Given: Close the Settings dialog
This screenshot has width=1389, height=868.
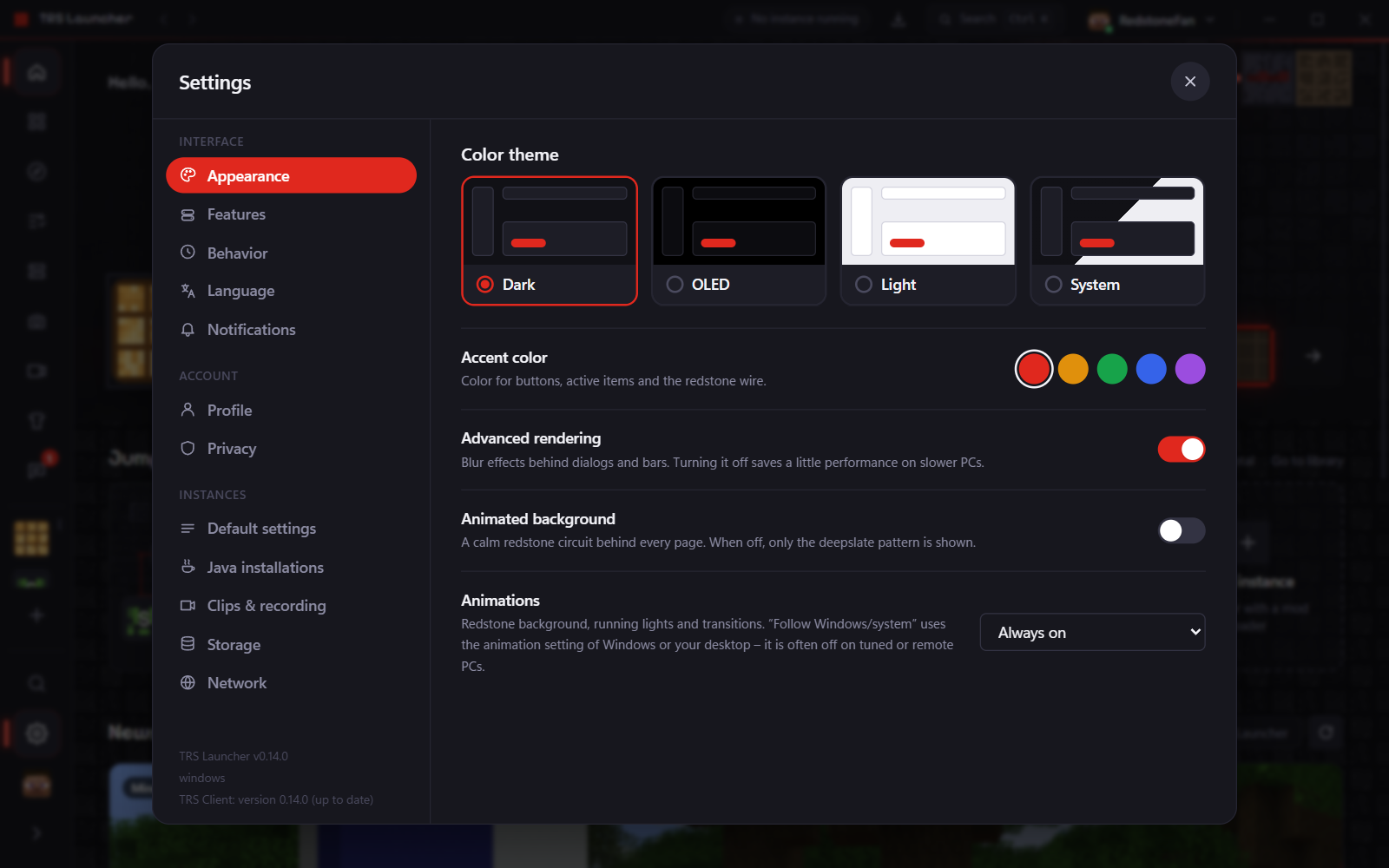Looking at the screenshot, I should pos(1190,82).
